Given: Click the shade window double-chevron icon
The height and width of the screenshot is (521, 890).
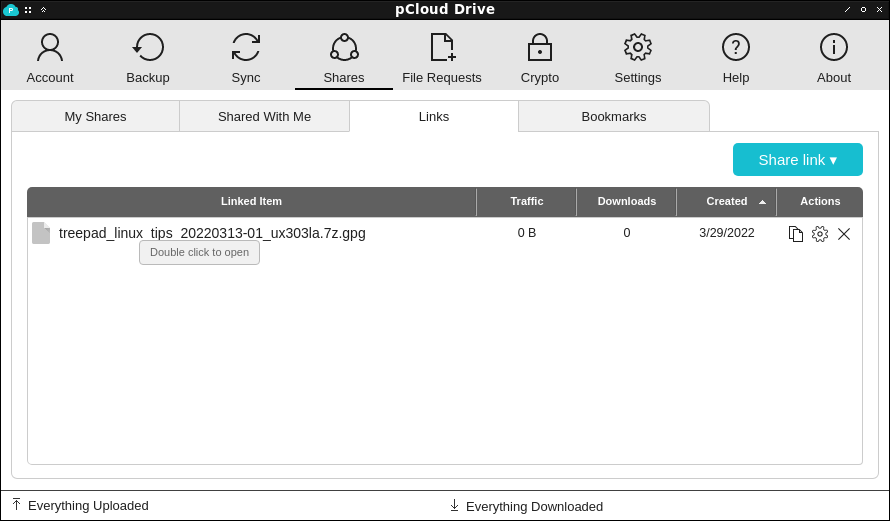Looking at the screenshot, I should point(43,10).
